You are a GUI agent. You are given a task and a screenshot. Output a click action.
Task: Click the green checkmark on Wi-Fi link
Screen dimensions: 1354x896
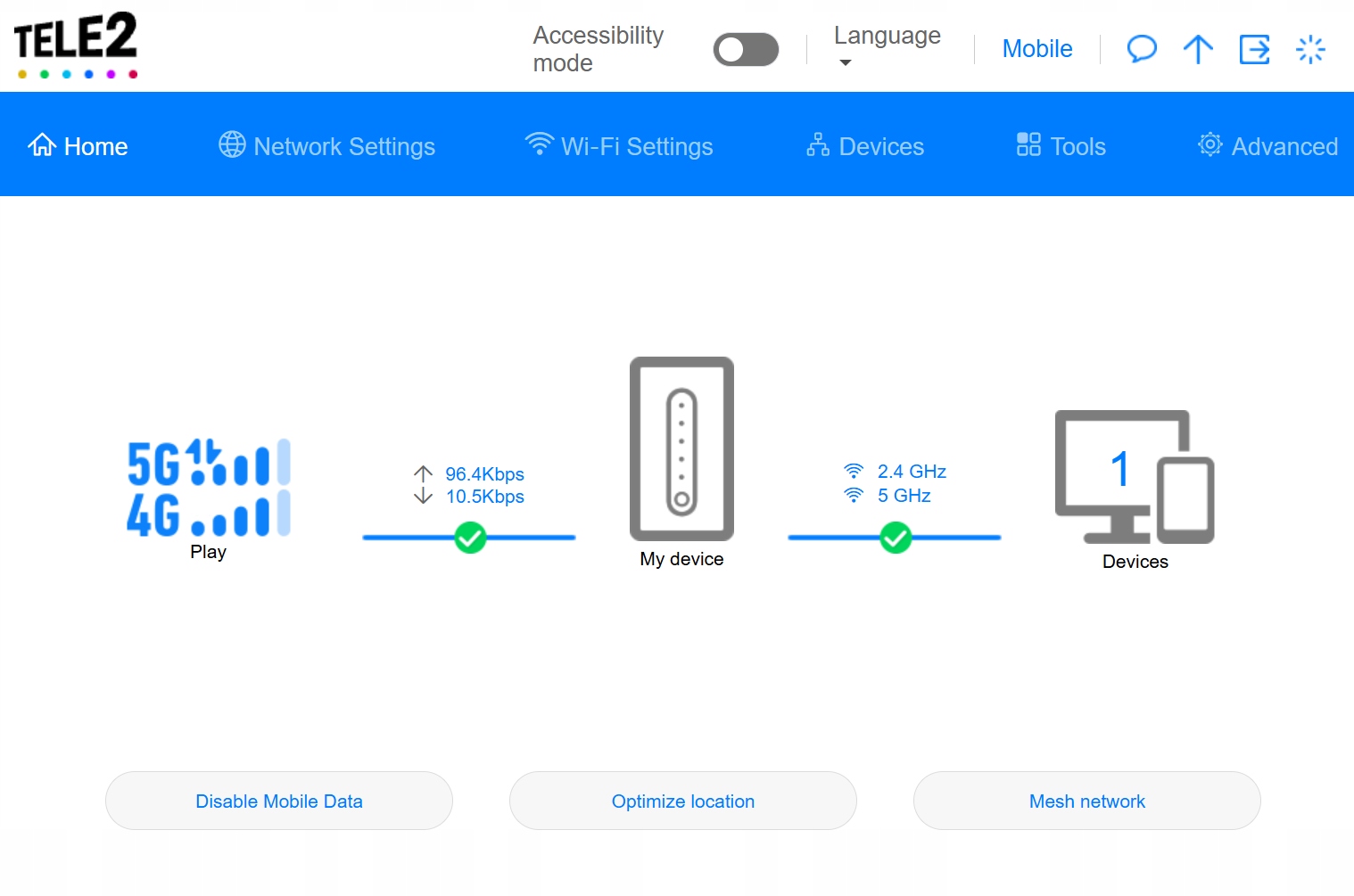click(x=896, y=538)
